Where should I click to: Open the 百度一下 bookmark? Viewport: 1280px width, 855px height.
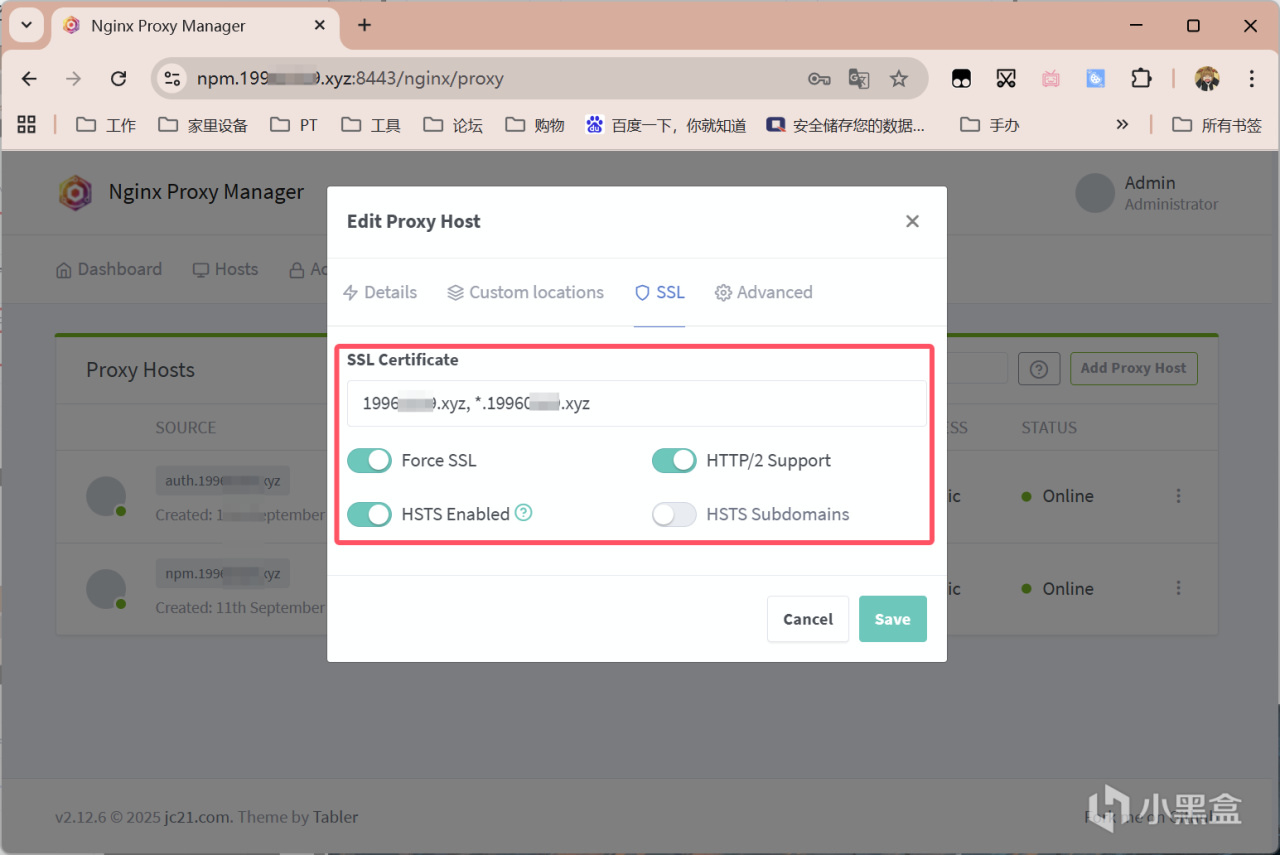pyautogui.click(x=666, y=125)
